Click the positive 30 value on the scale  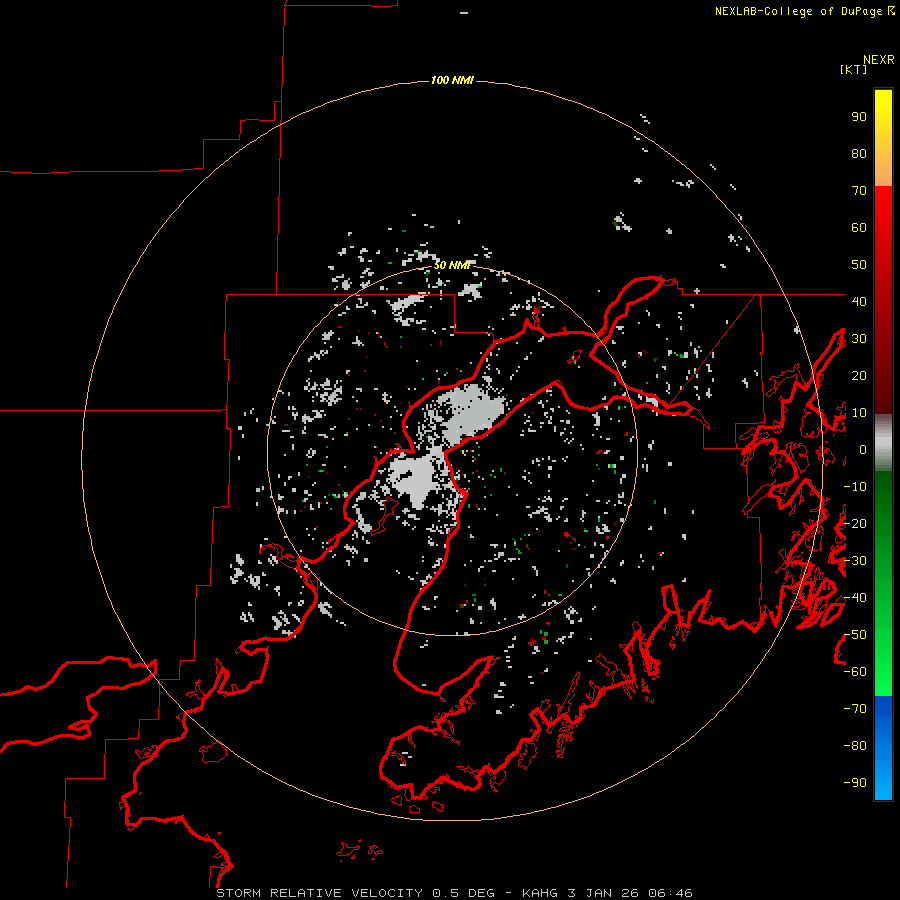point(859,339)
